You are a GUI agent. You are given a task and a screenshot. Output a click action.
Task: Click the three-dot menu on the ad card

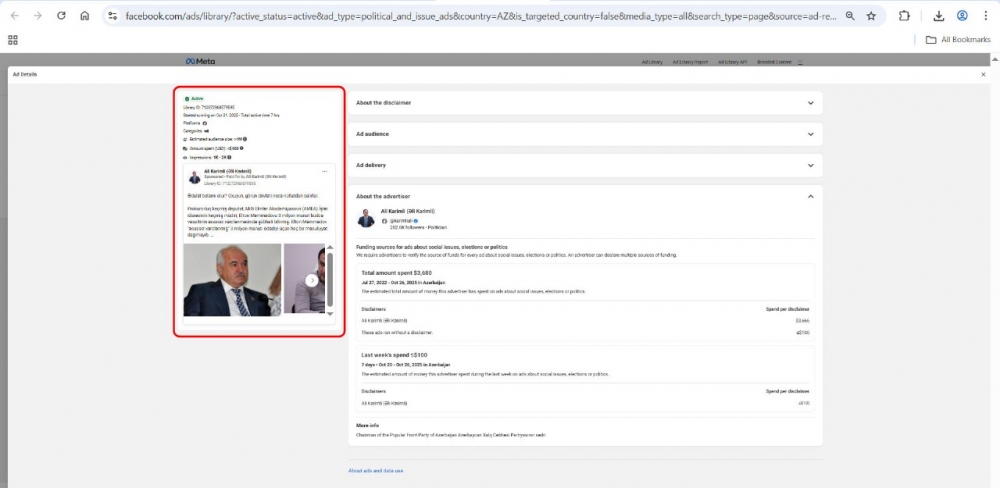(323, 172)
